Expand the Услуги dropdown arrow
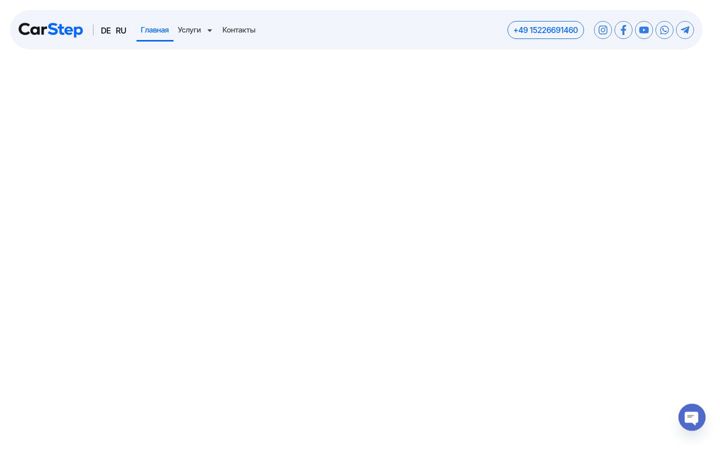This screenshot has height=450, width=720. pos(210,31)
